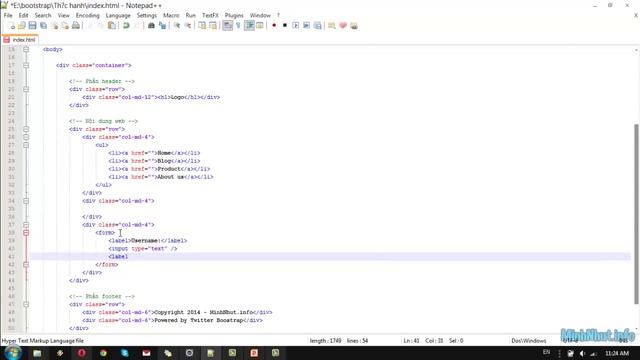This screenshot has width=640, height=360.
Task: Click the document list toolbar icon
Action: 260,26
